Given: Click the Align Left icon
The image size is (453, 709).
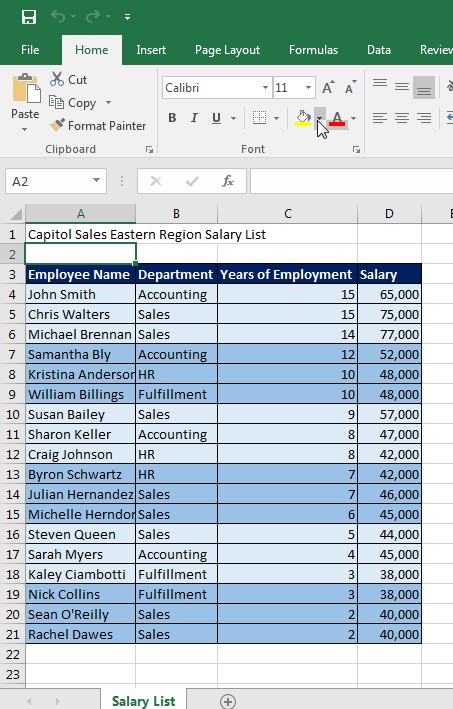Looking at the screenshot, I should 380,118.
